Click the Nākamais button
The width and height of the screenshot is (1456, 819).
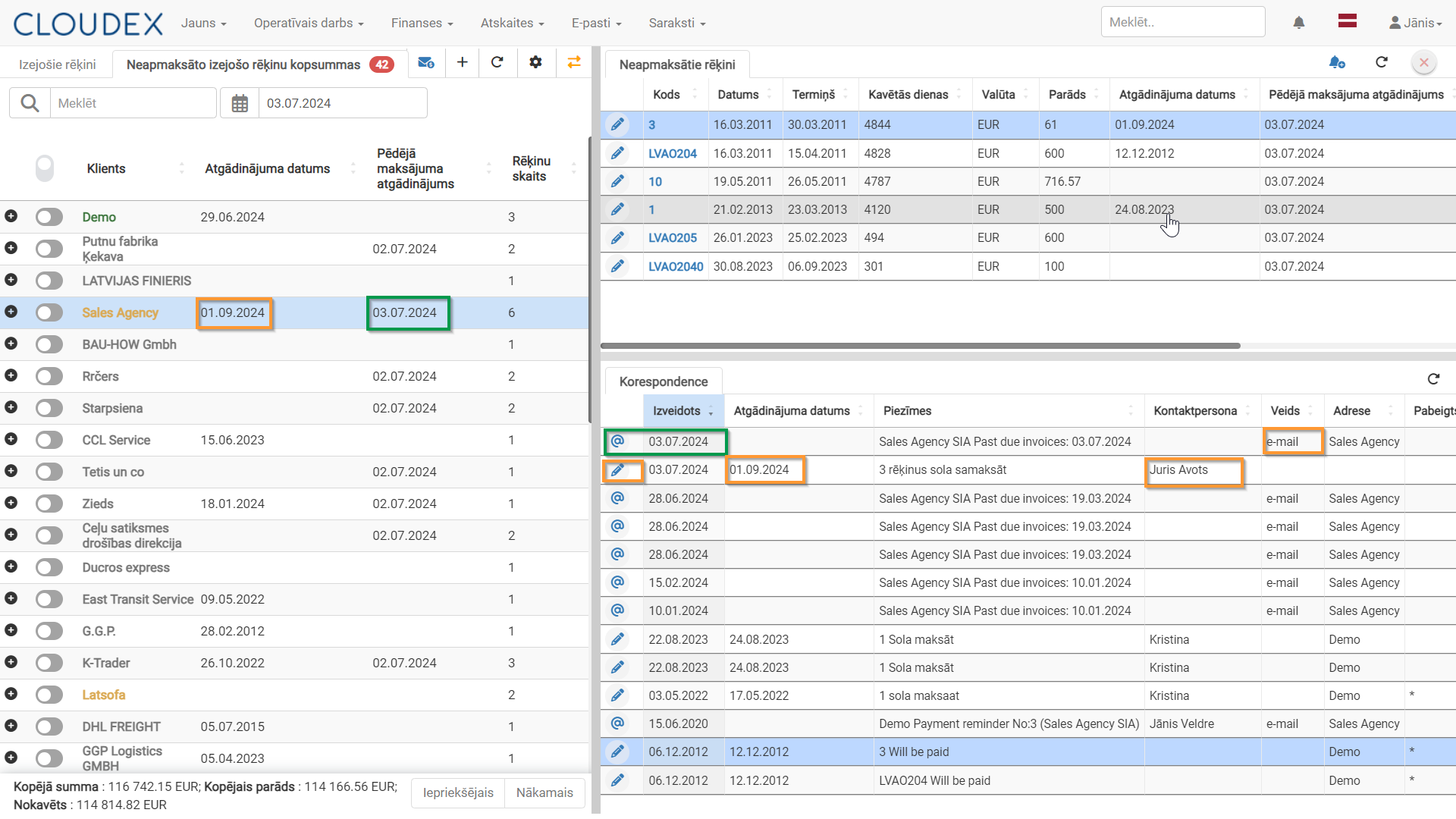tap(544, 792)
